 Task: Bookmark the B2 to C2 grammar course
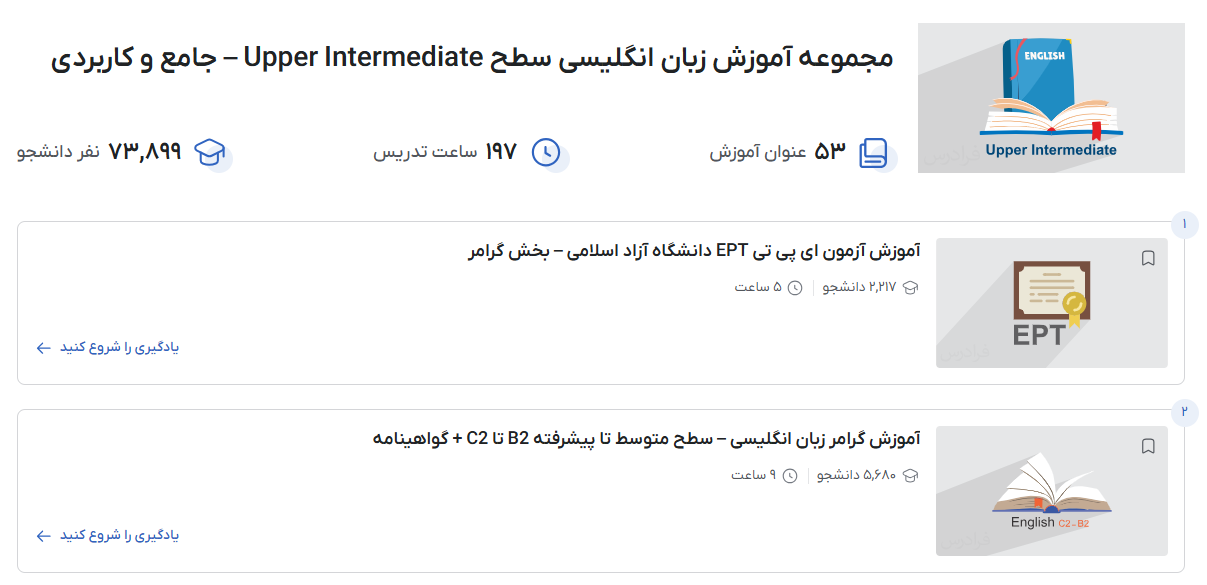[1148, 447]
